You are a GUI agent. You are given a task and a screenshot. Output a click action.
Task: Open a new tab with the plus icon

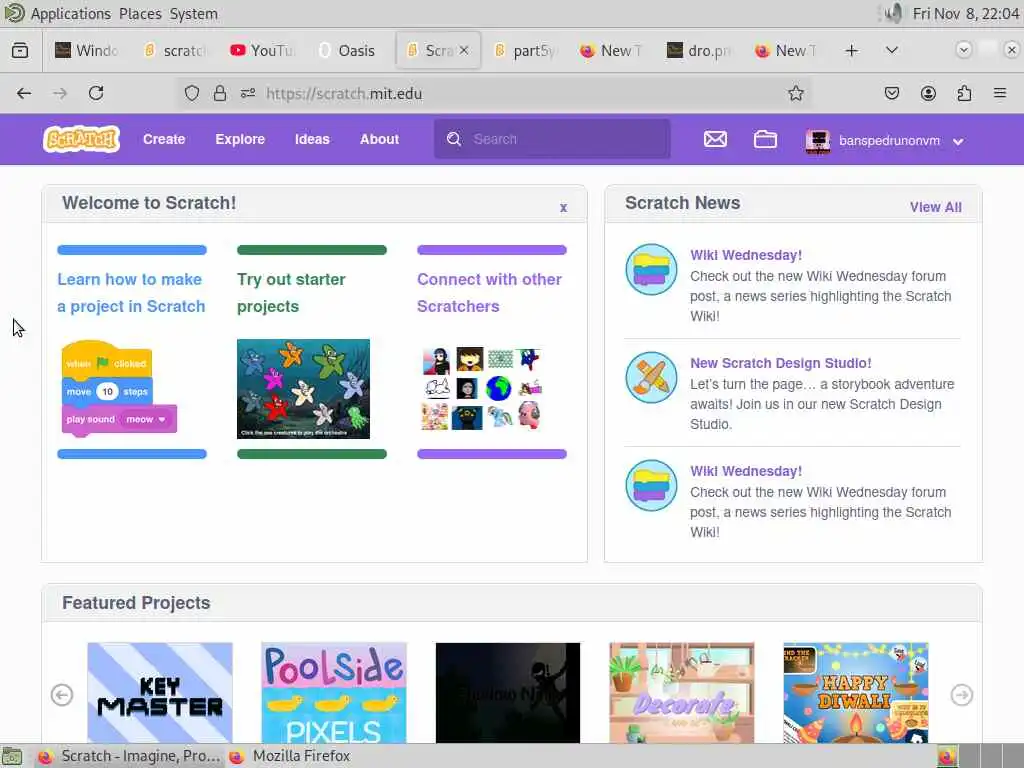coord(852,50)
